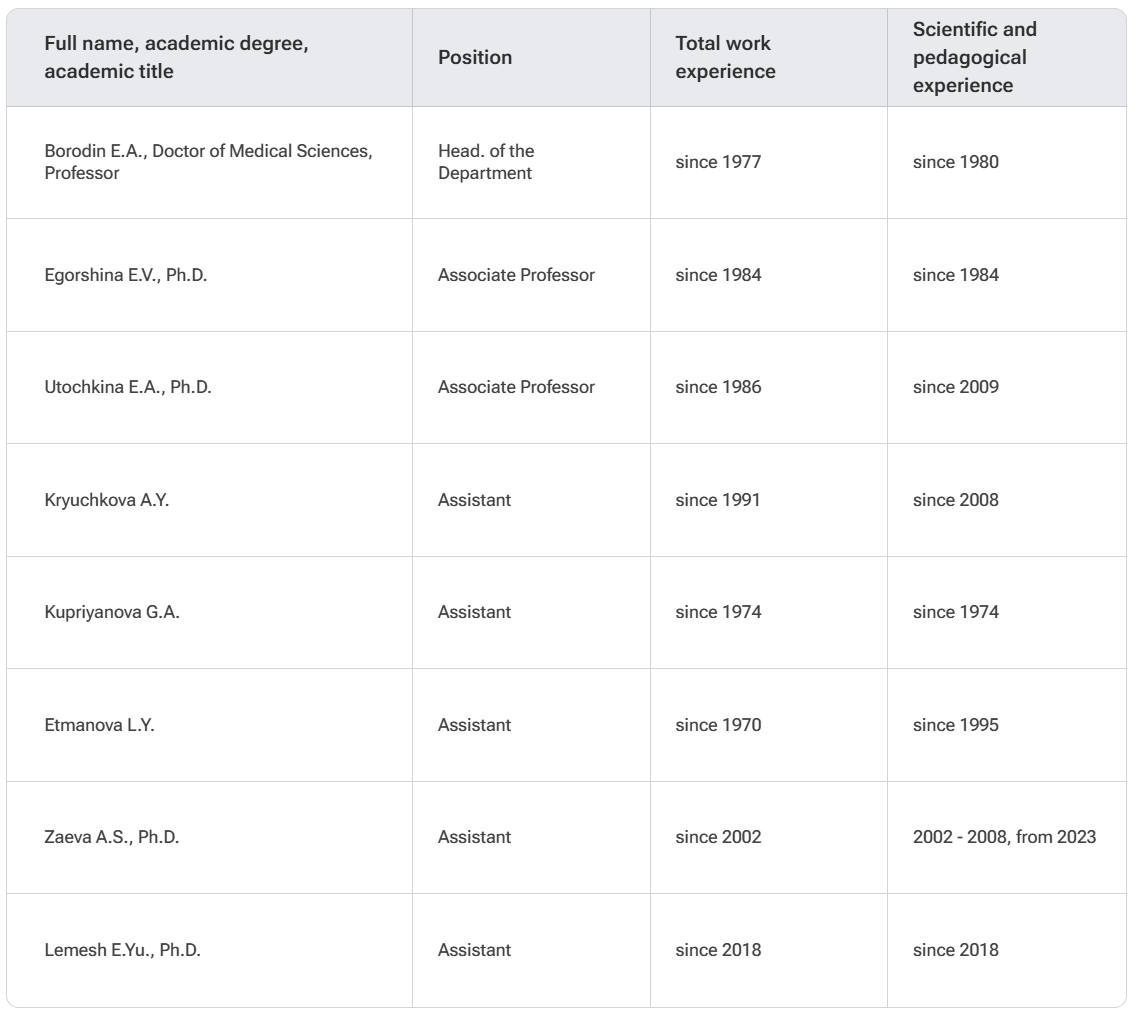1139x1019 pixels.
Task: Select the Lemesh E.Yu., Ph.D. cell
Action: pos(123,950)
